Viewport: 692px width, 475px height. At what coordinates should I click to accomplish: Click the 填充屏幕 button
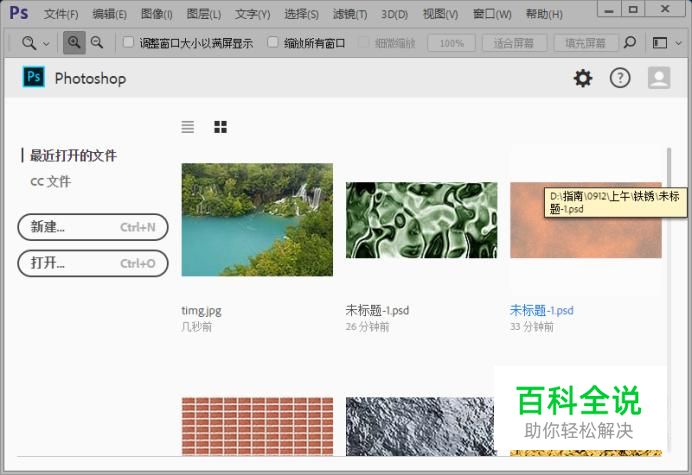coord(586,43)
